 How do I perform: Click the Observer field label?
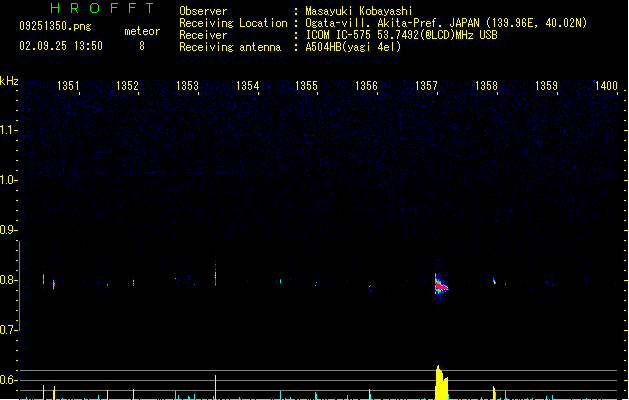[203, 11]
